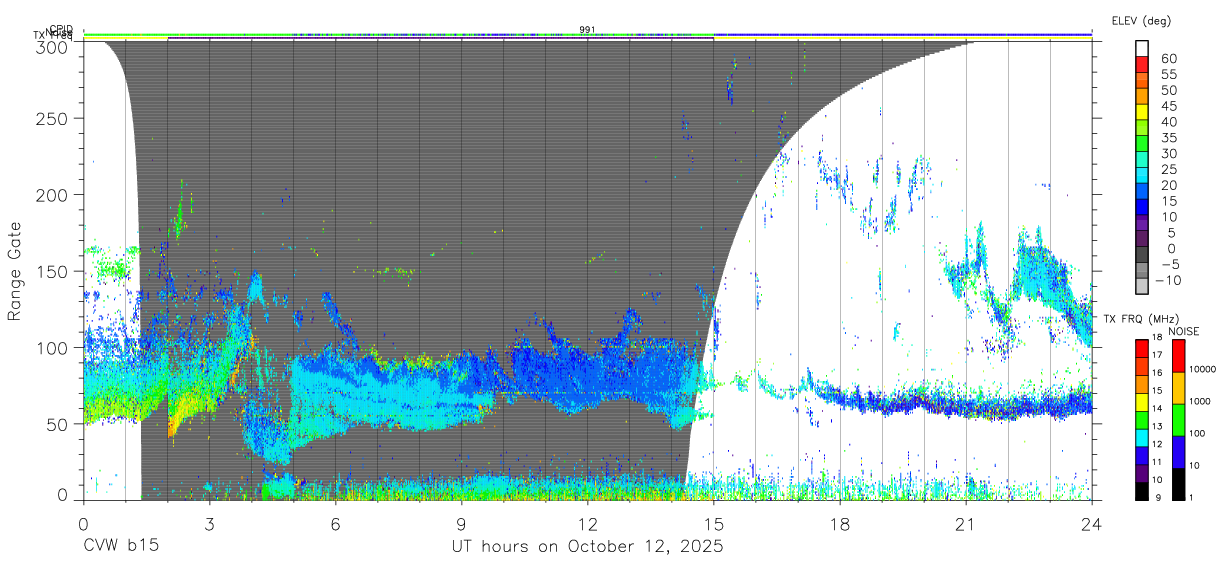The height and width of the screenshot is (567, 1228).
Task: Select the orange segment of the NOISE color bar
Action: pos(1178,388)
